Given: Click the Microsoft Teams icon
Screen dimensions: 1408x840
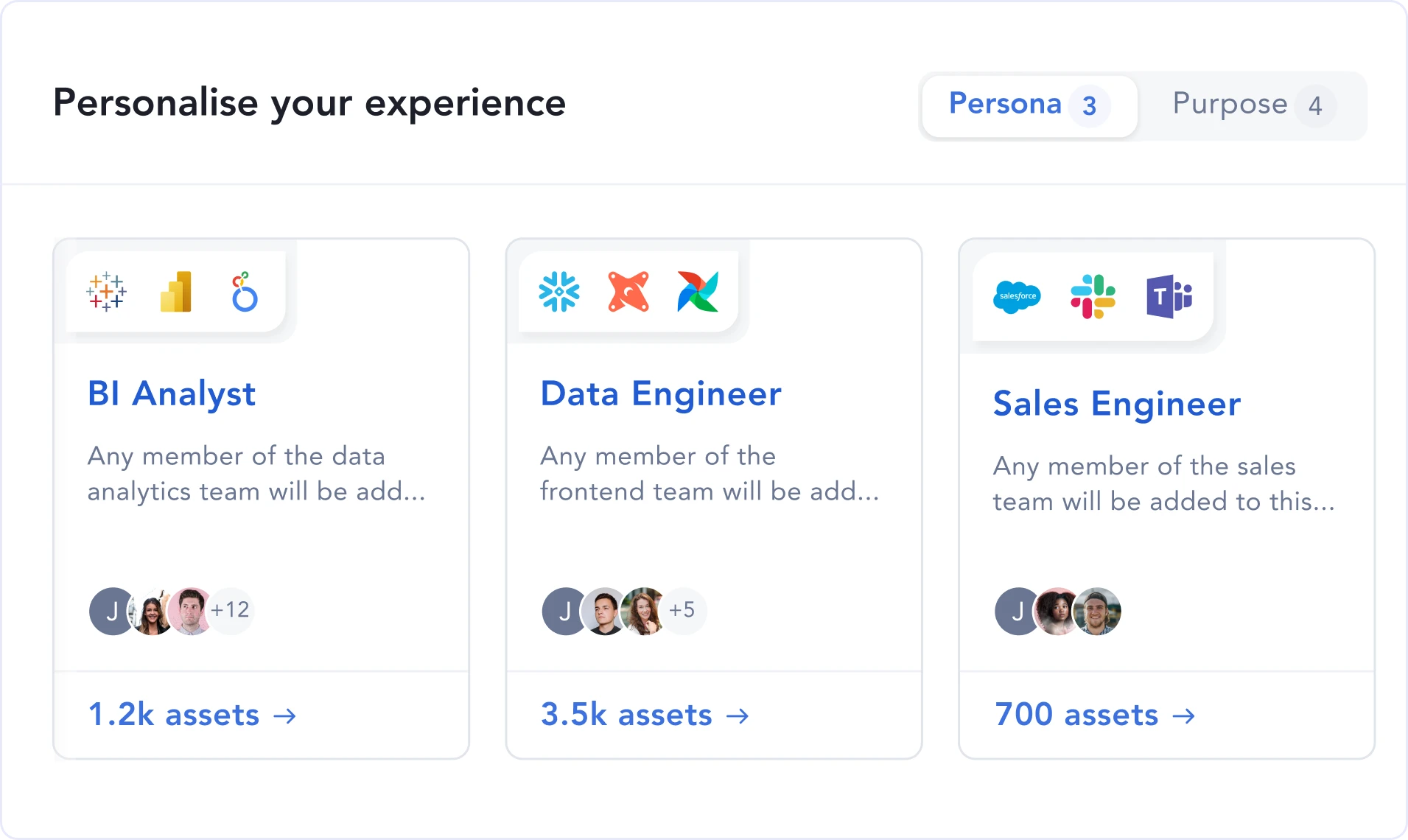Looking at the screenshot, I should pos(1169,297).
